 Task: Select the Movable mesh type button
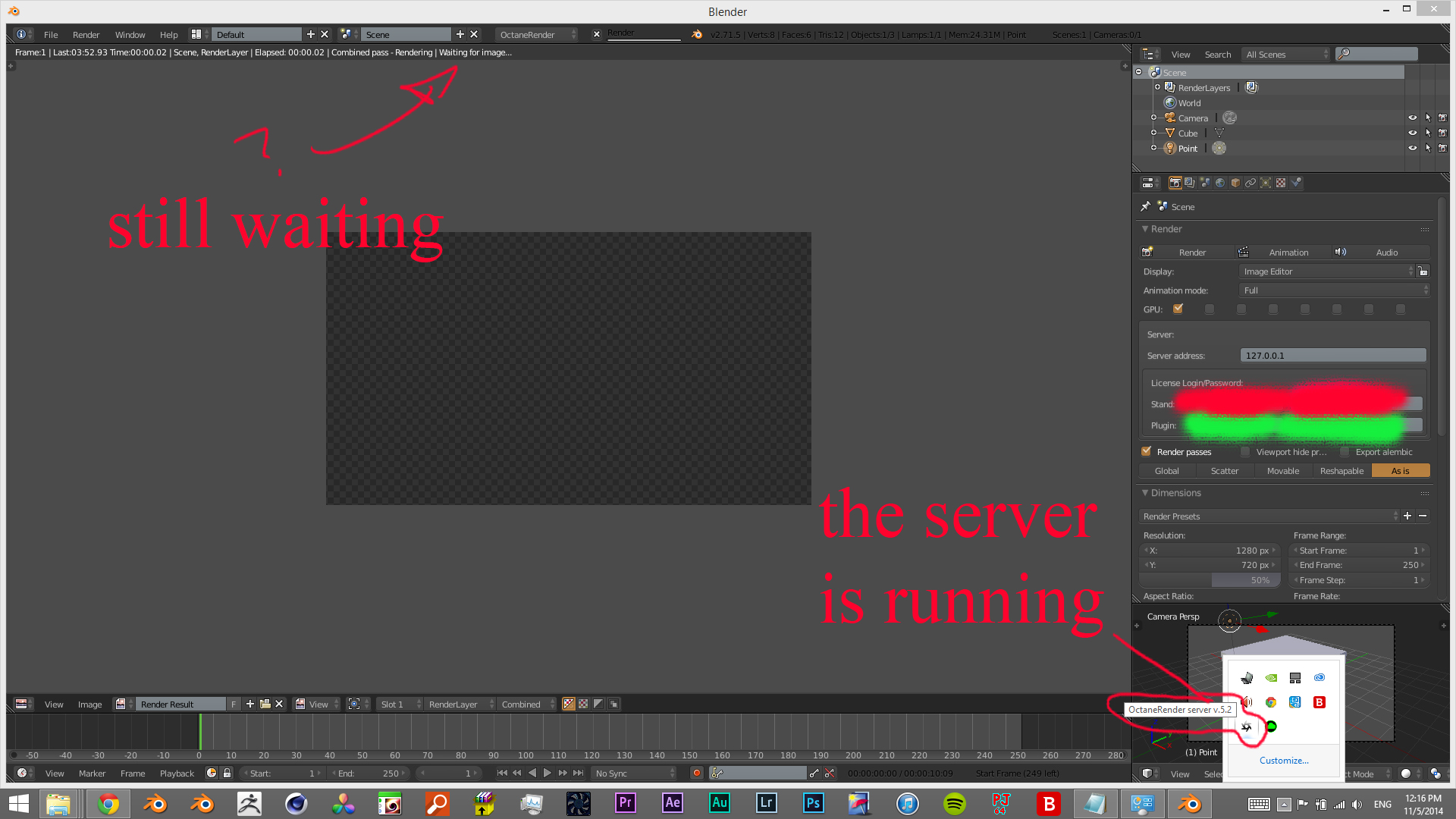pyautogui.click(x=1283, y=471)
